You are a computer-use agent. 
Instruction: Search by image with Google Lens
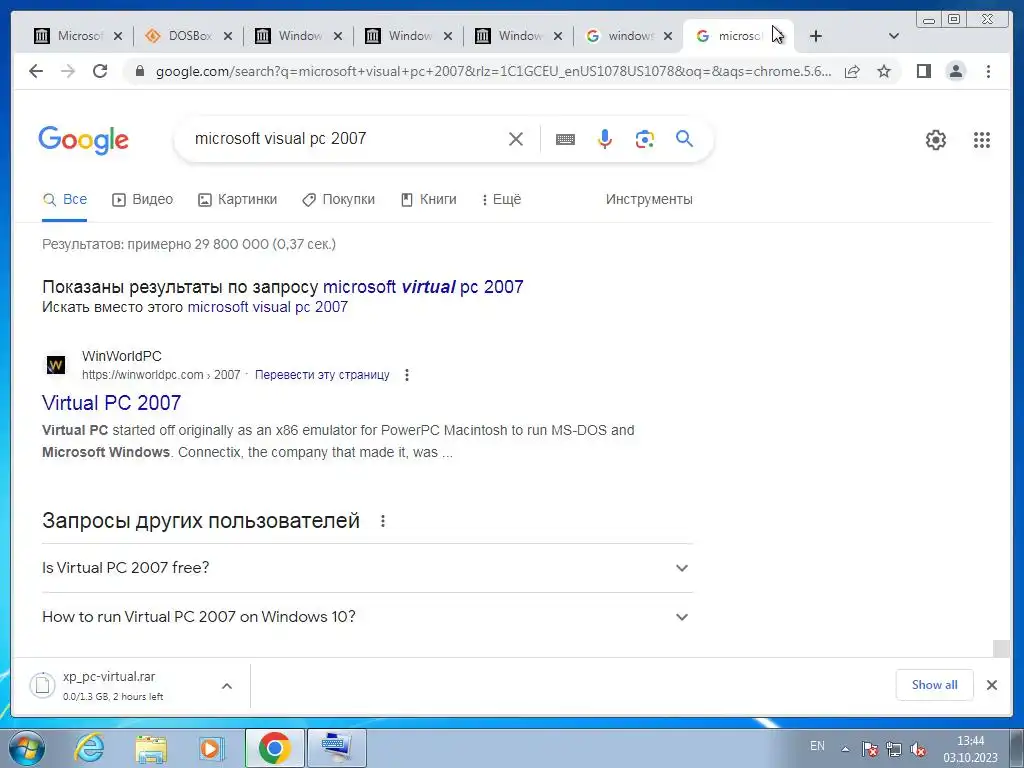[x=645, y=138]
